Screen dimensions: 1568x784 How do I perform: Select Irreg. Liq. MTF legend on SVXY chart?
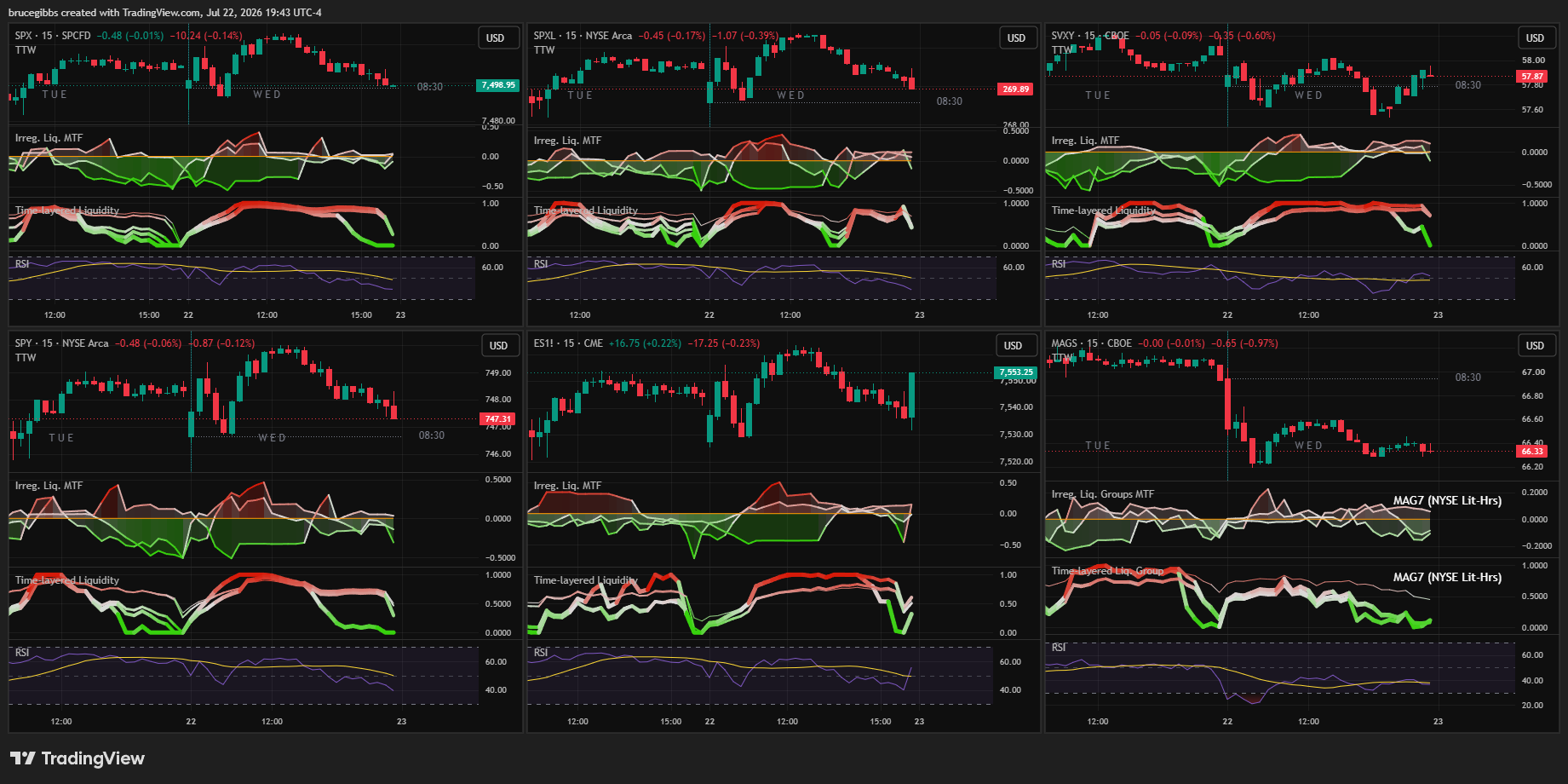1085,141
